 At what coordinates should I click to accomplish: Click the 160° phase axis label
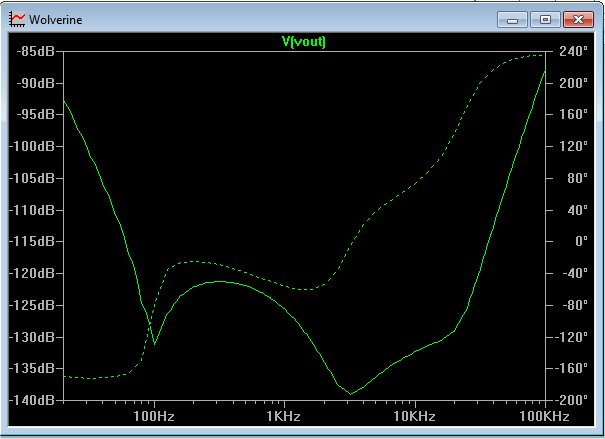coord(573,114)
